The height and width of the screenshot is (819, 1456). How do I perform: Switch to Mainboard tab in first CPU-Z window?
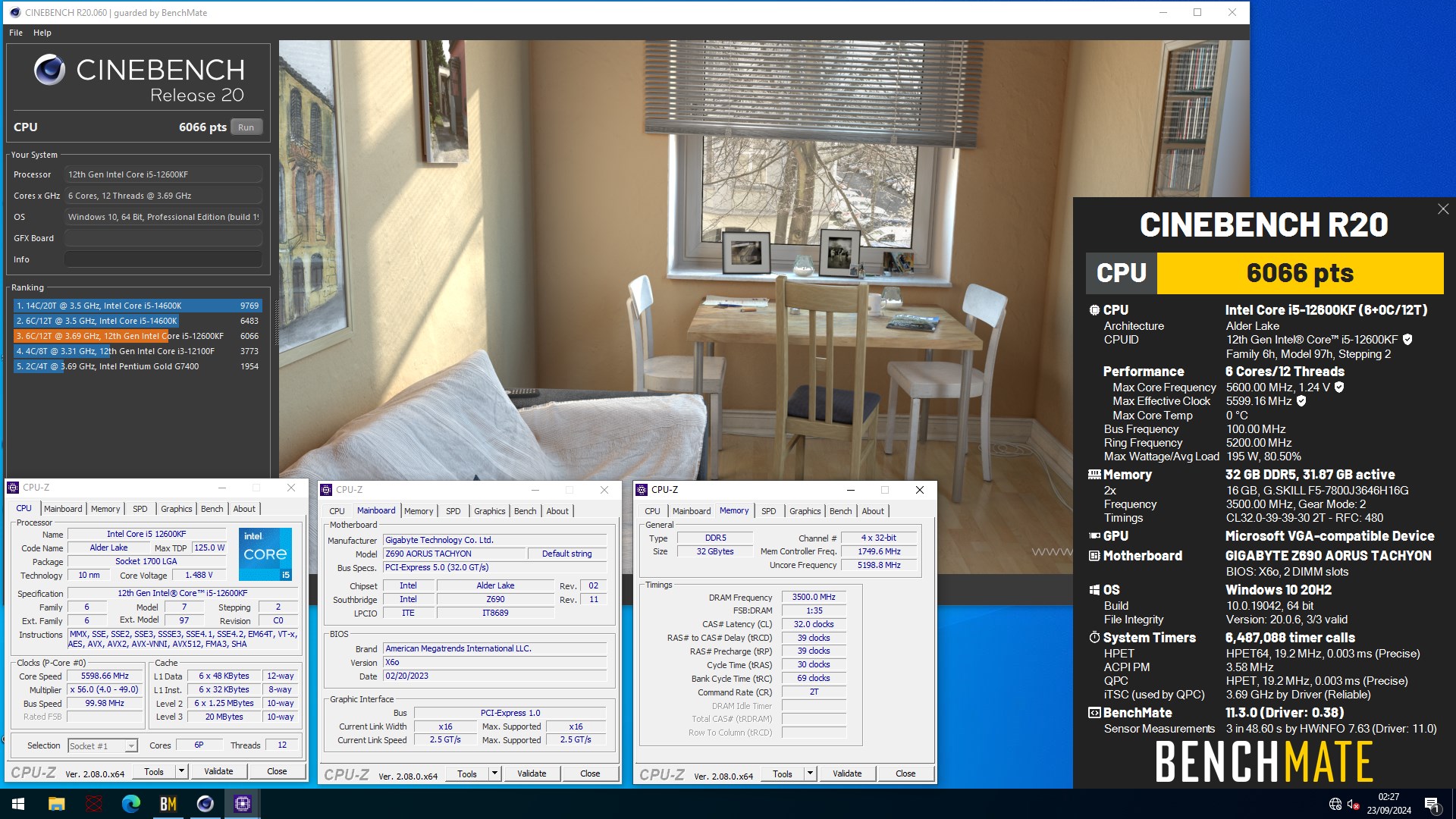pos(63,509)
